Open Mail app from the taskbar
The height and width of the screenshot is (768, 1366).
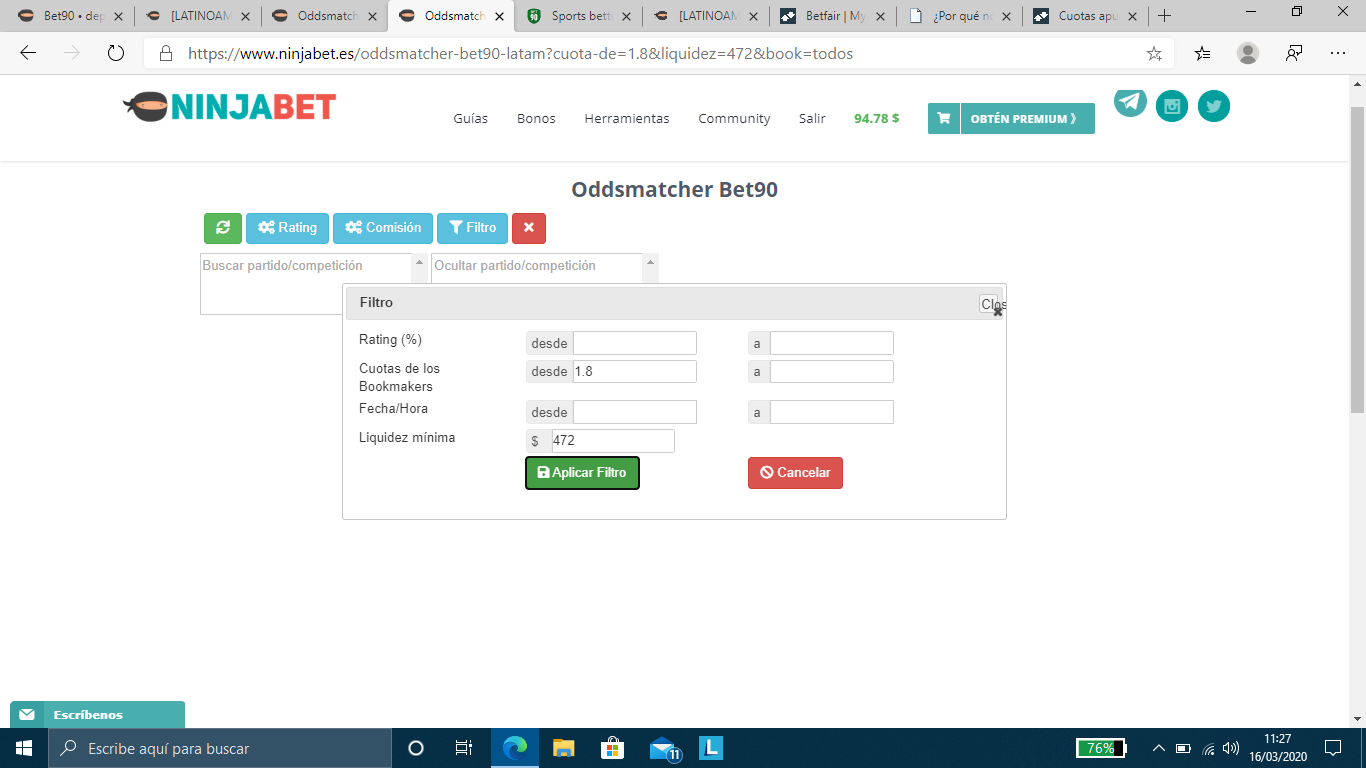[x=664, y=748]
